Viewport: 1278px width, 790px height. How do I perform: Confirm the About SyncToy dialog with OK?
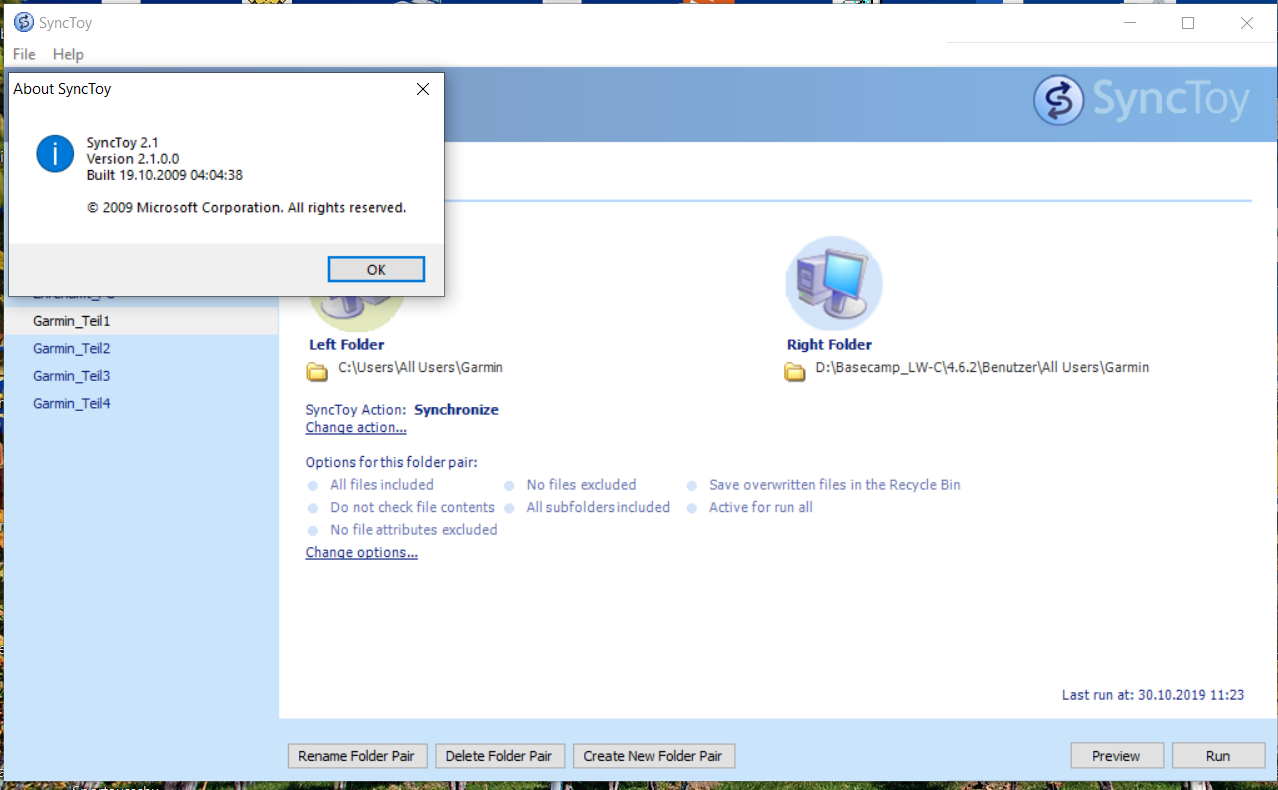tap(376, 269)
